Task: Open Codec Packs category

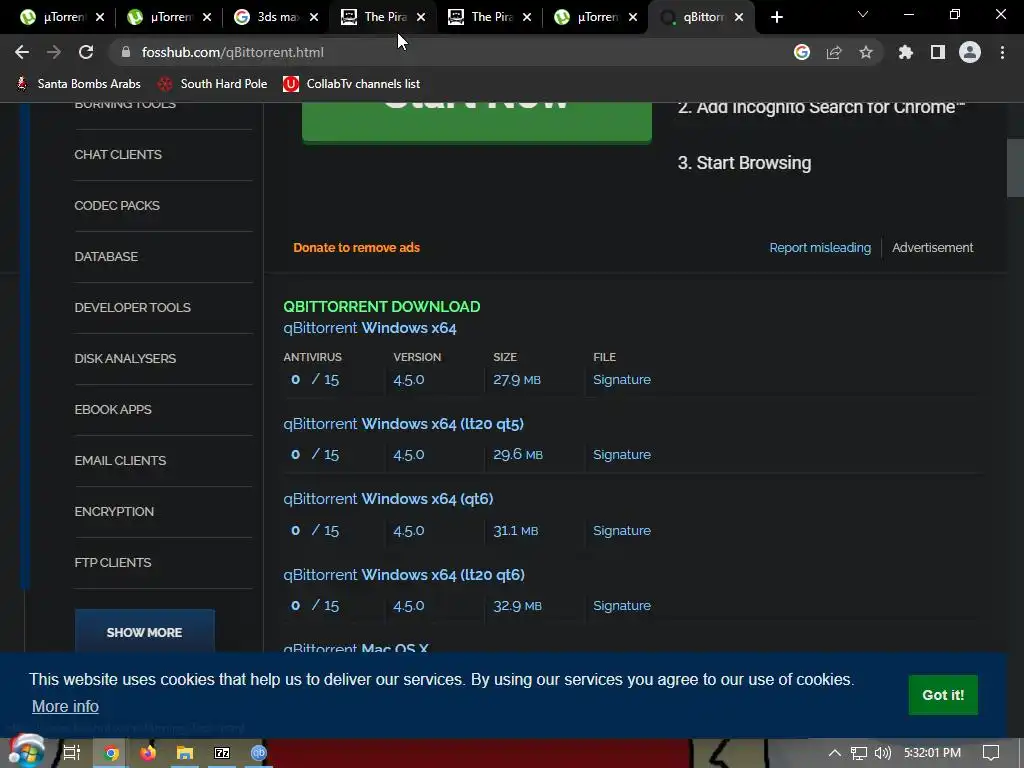Action: [x=117, y=206]
